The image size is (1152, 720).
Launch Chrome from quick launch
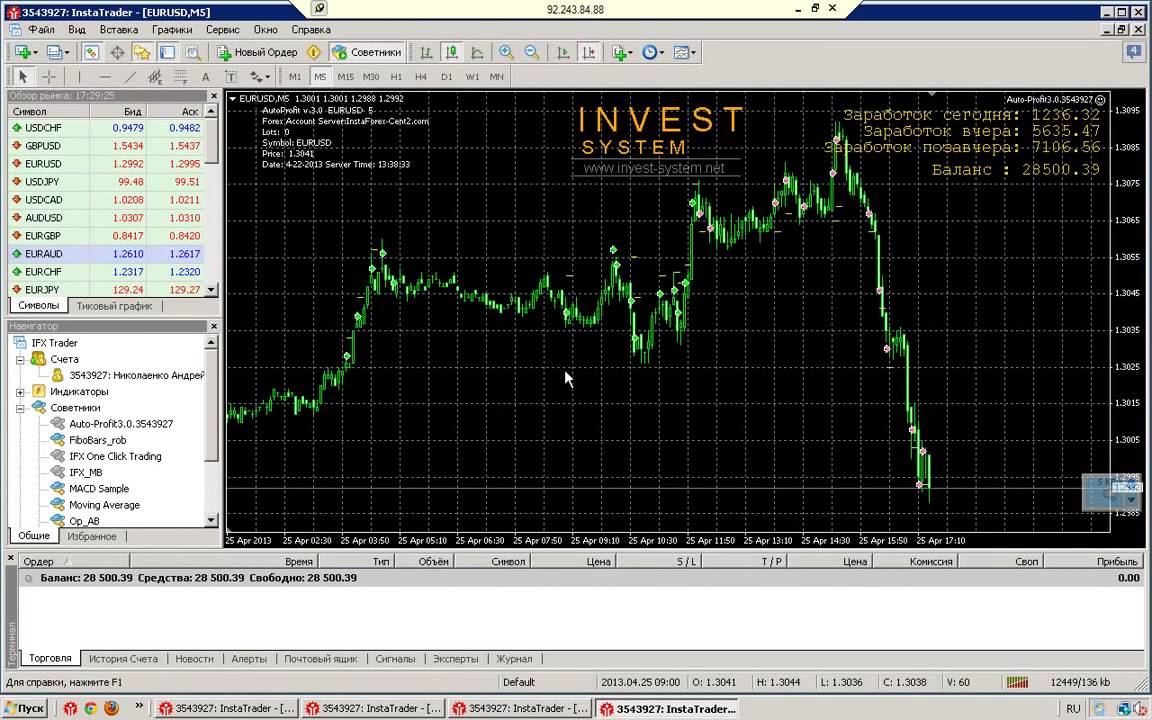coord(90,708)
